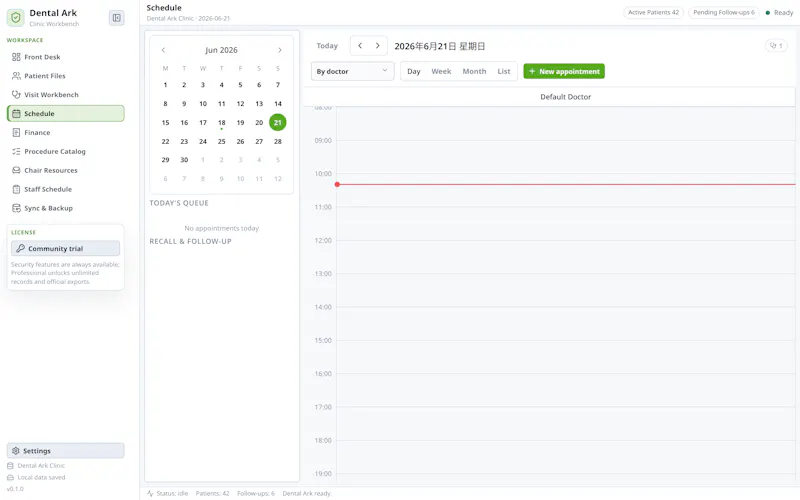Open Staff Schedule section
The width and height of the screenshot is (800, 500).
coord(65,189)
